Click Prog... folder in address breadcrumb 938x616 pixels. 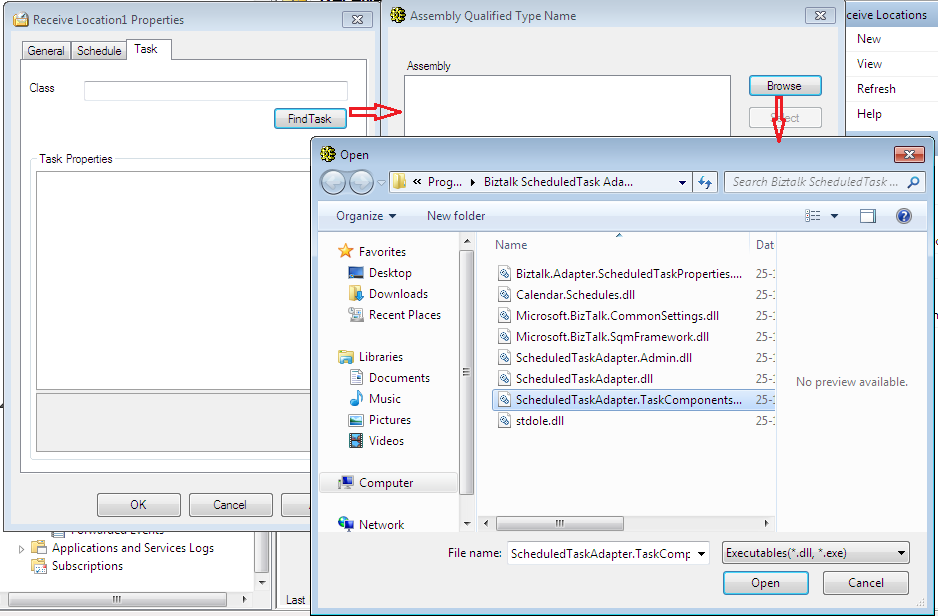pos(444,182)
